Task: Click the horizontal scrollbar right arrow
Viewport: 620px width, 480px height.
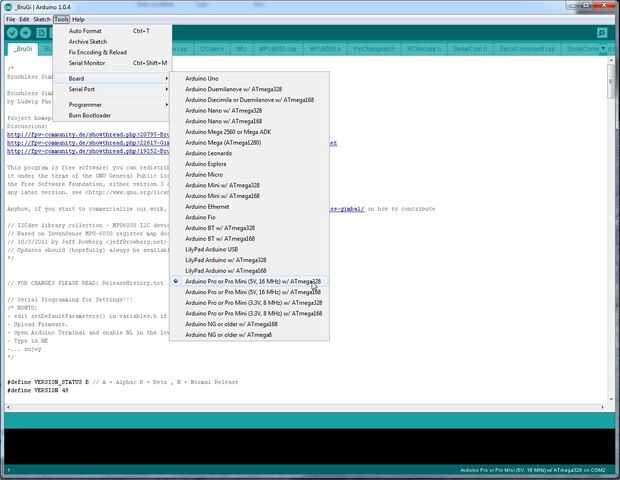Action: pos(602,406)
